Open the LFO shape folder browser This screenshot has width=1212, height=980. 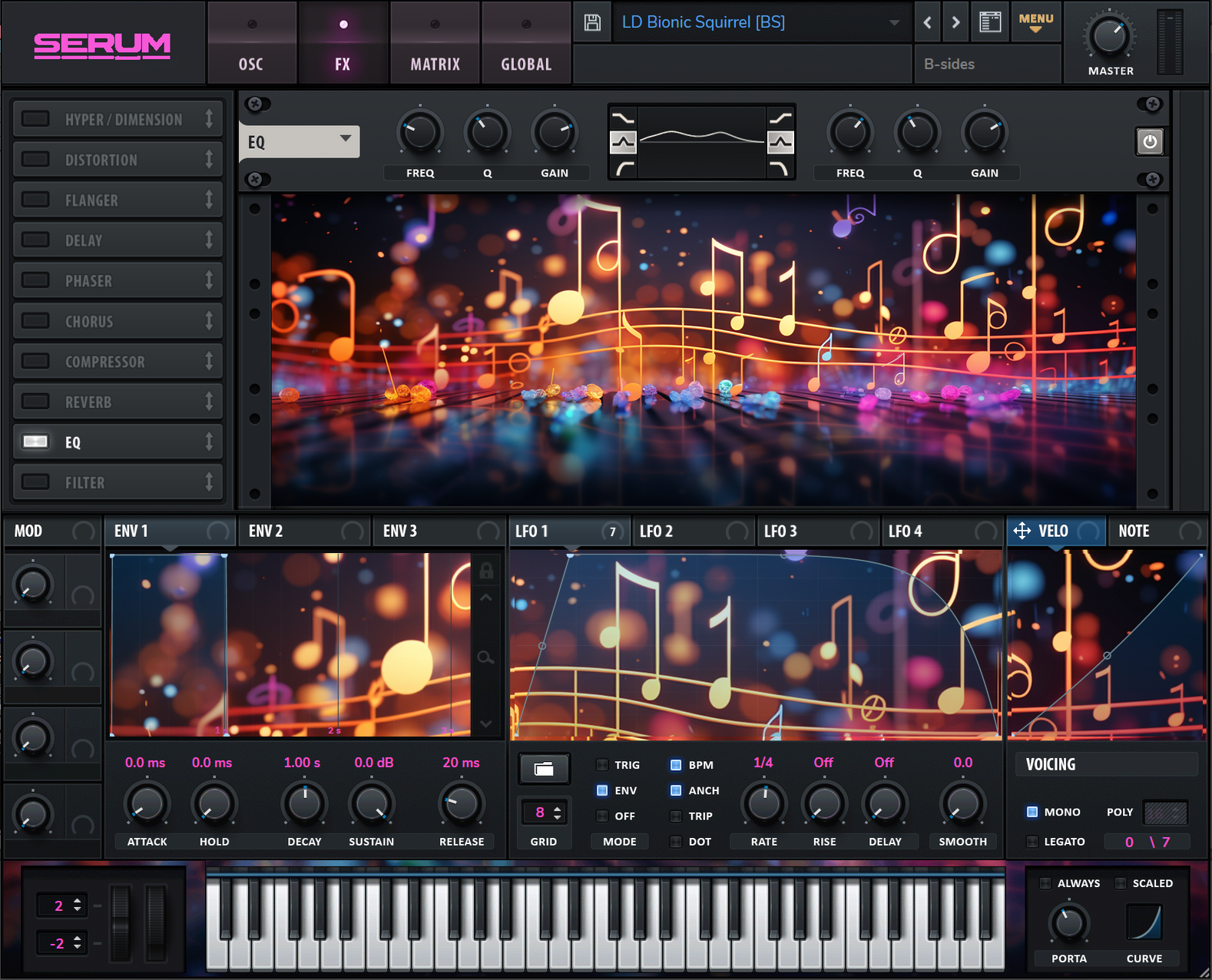coord(544,769)
